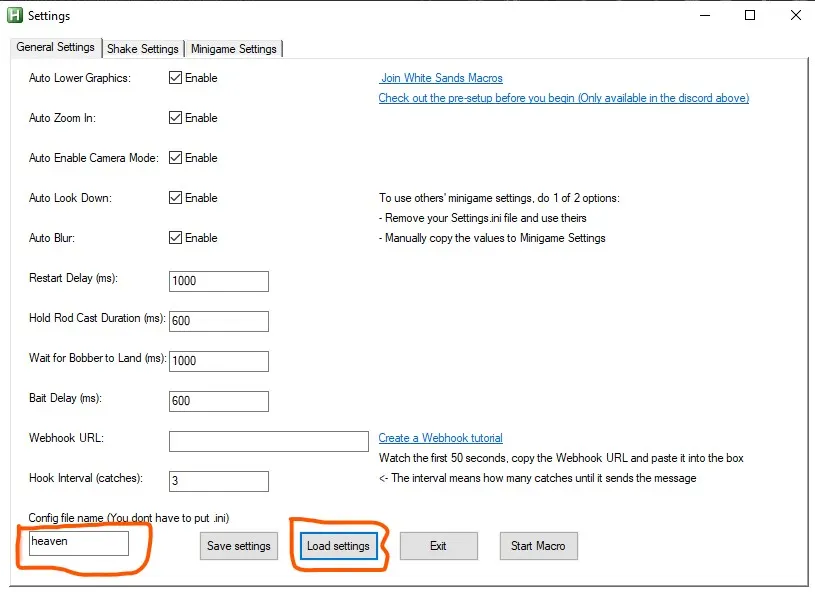Click the Wait for Bobber to Land field

pos(219,361)
